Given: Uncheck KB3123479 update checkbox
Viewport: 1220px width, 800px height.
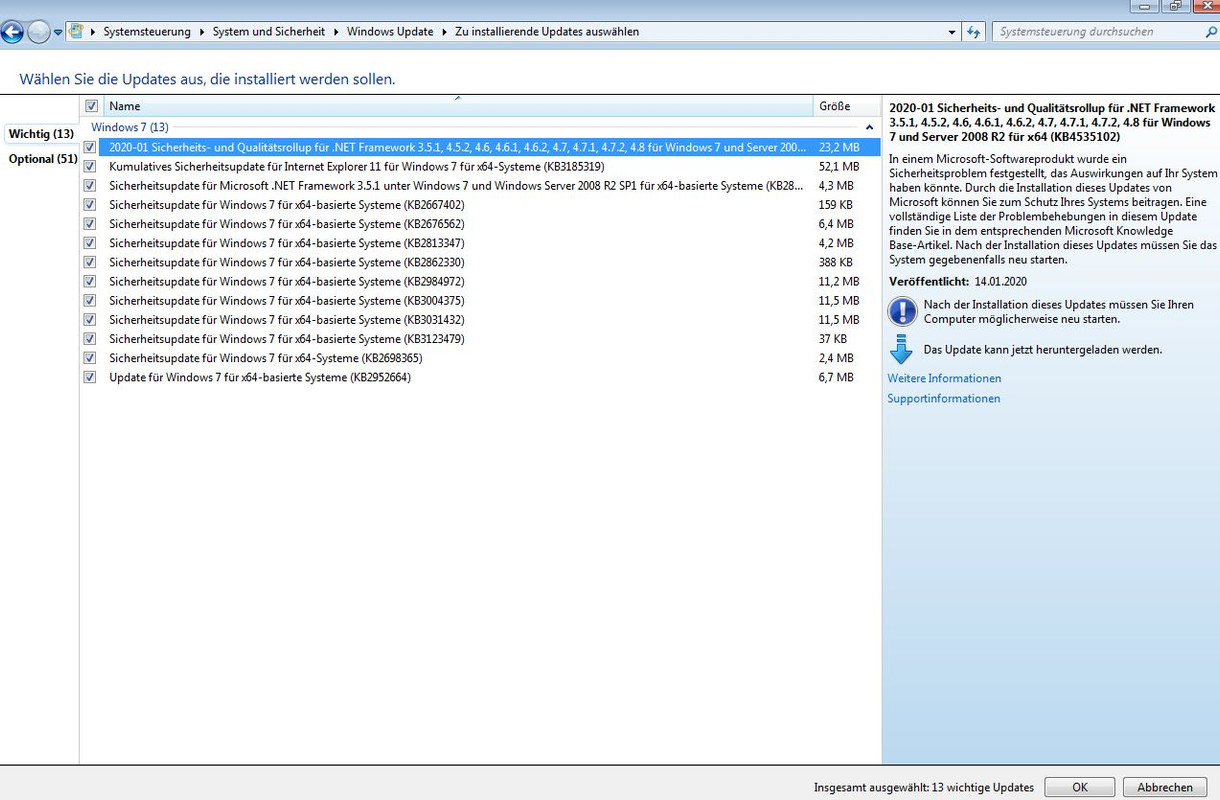Looking at the screenshot, I should coord(90,339).
